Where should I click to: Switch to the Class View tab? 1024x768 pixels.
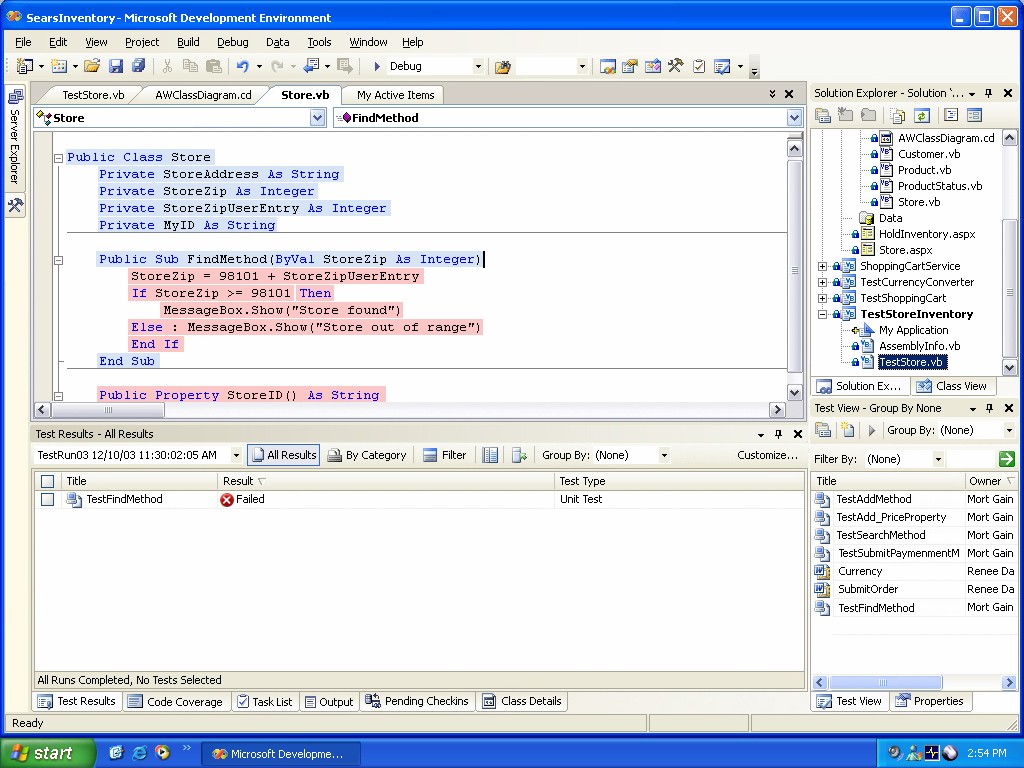(953, 386)
